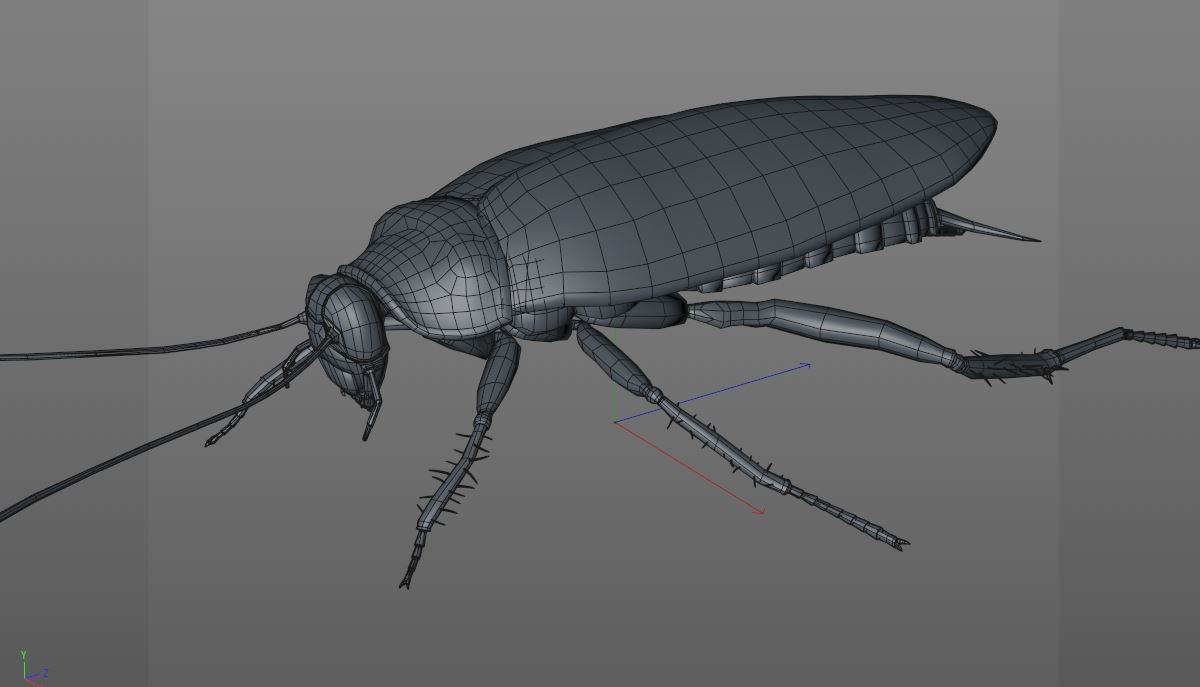The height and width of the screenshot is (687, 1200).
Task: Click the blue Z-axis arrow of the gizmo
Action: [712, 393]
